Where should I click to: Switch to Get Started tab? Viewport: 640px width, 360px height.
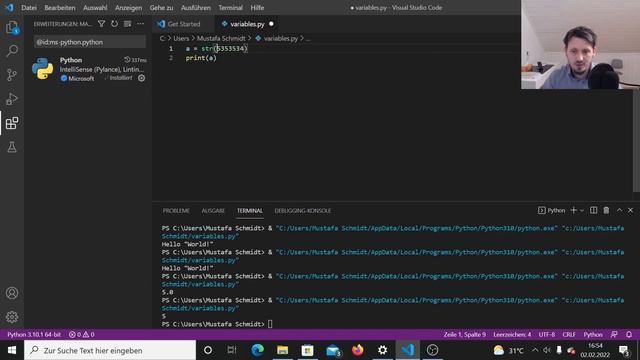tap(183, 24)
